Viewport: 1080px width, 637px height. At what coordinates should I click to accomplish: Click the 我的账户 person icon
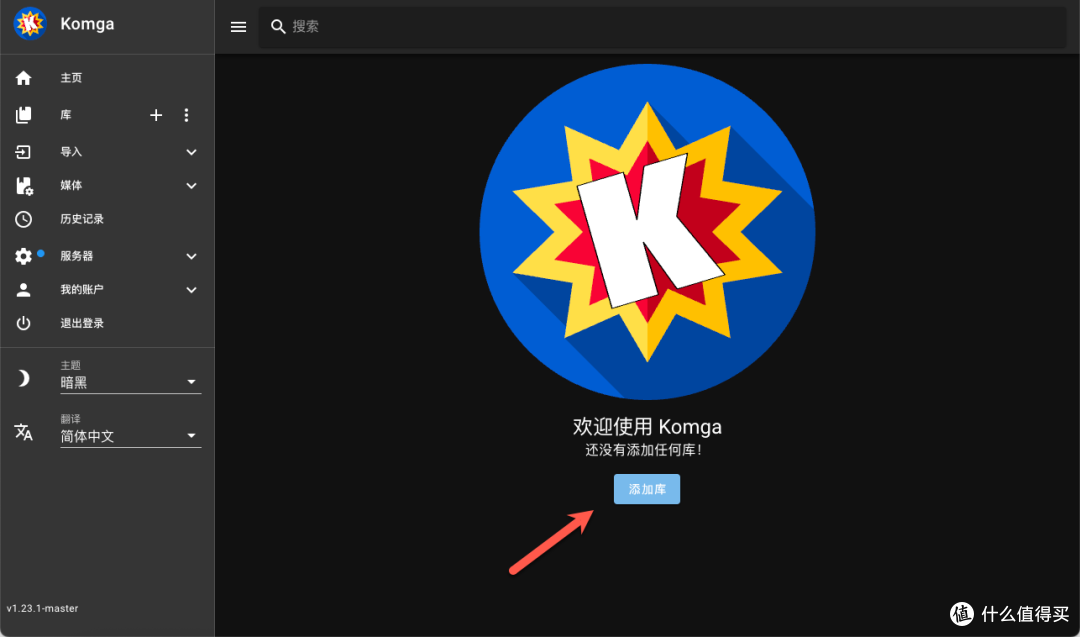23,290
